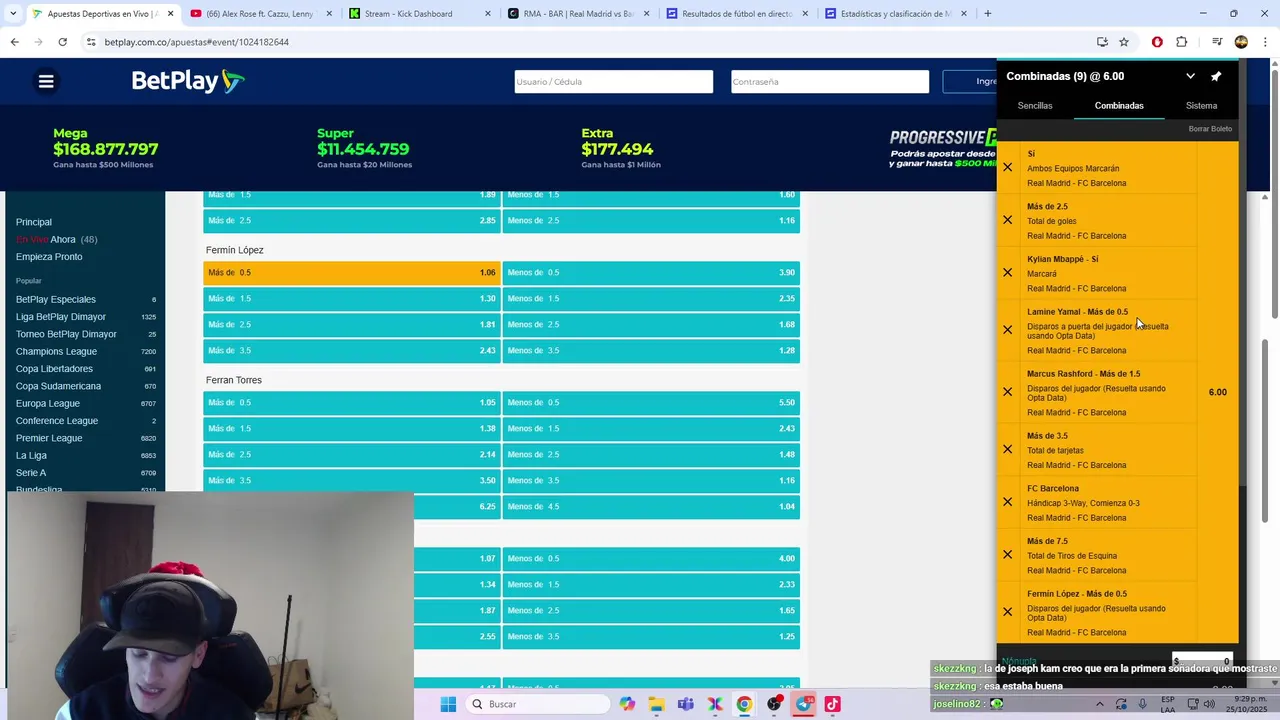Open the media controls toolbar icon

tap(1217, 42)
